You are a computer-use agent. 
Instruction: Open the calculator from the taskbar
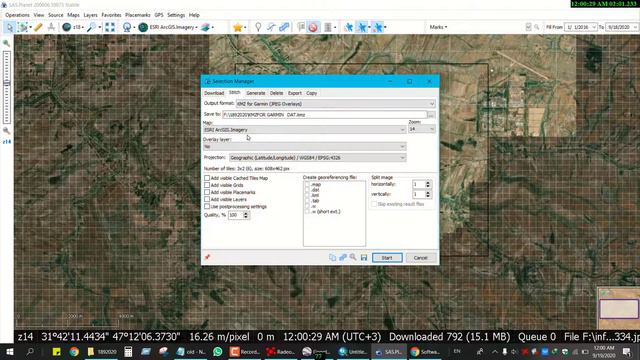128,351
